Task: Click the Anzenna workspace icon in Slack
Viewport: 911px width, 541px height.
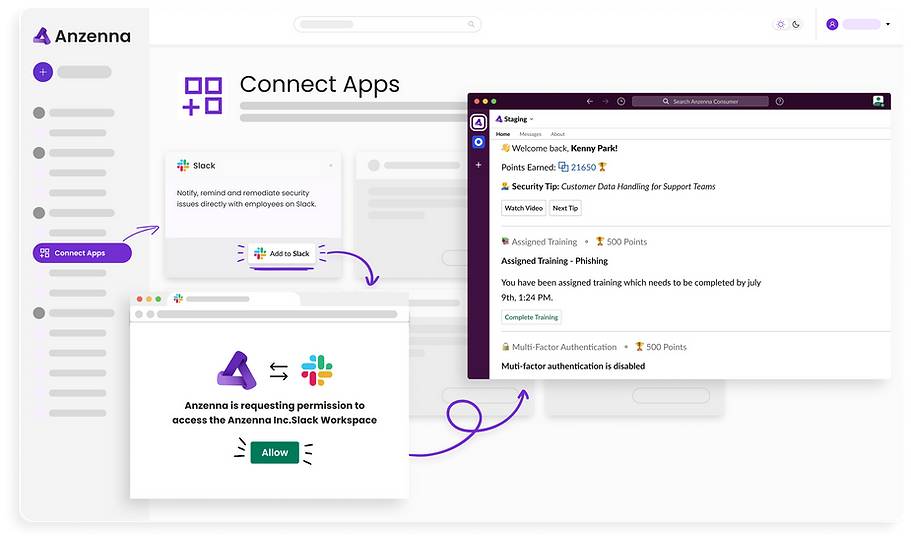Action: (x=479, y=122)
